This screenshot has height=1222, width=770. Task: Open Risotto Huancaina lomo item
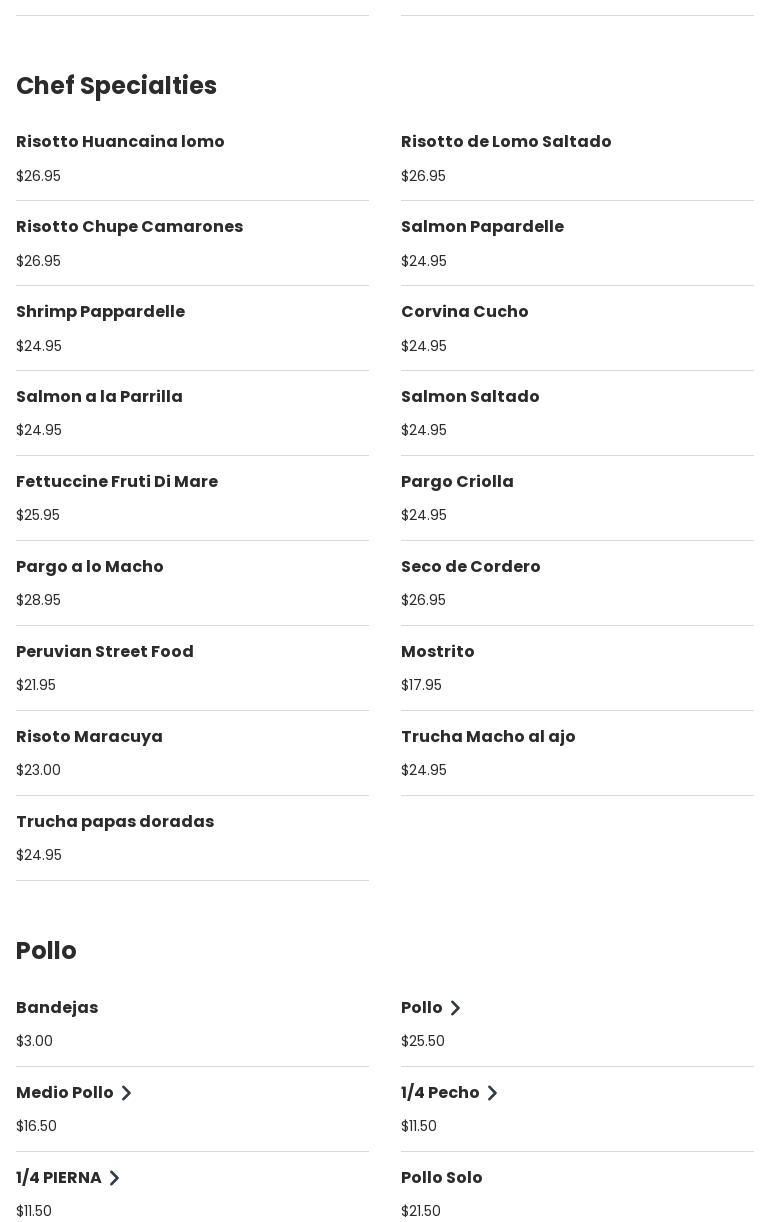coord(120,142)
